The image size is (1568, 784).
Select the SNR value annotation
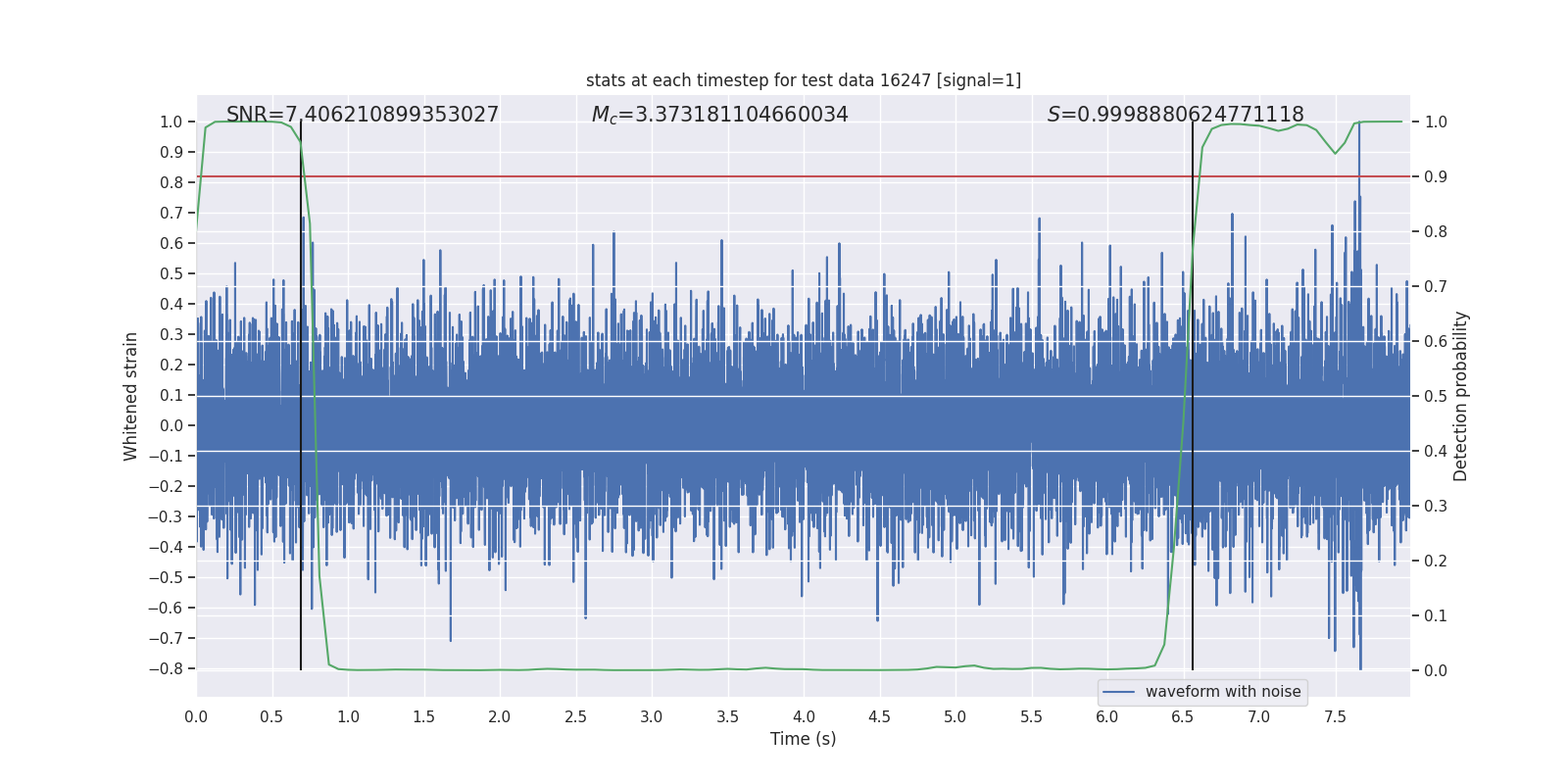363,115
